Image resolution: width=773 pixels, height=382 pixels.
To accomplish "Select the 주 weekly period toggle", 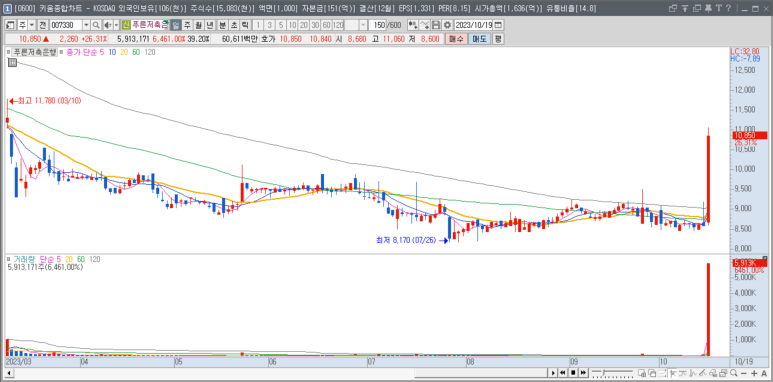I will 187,25.
